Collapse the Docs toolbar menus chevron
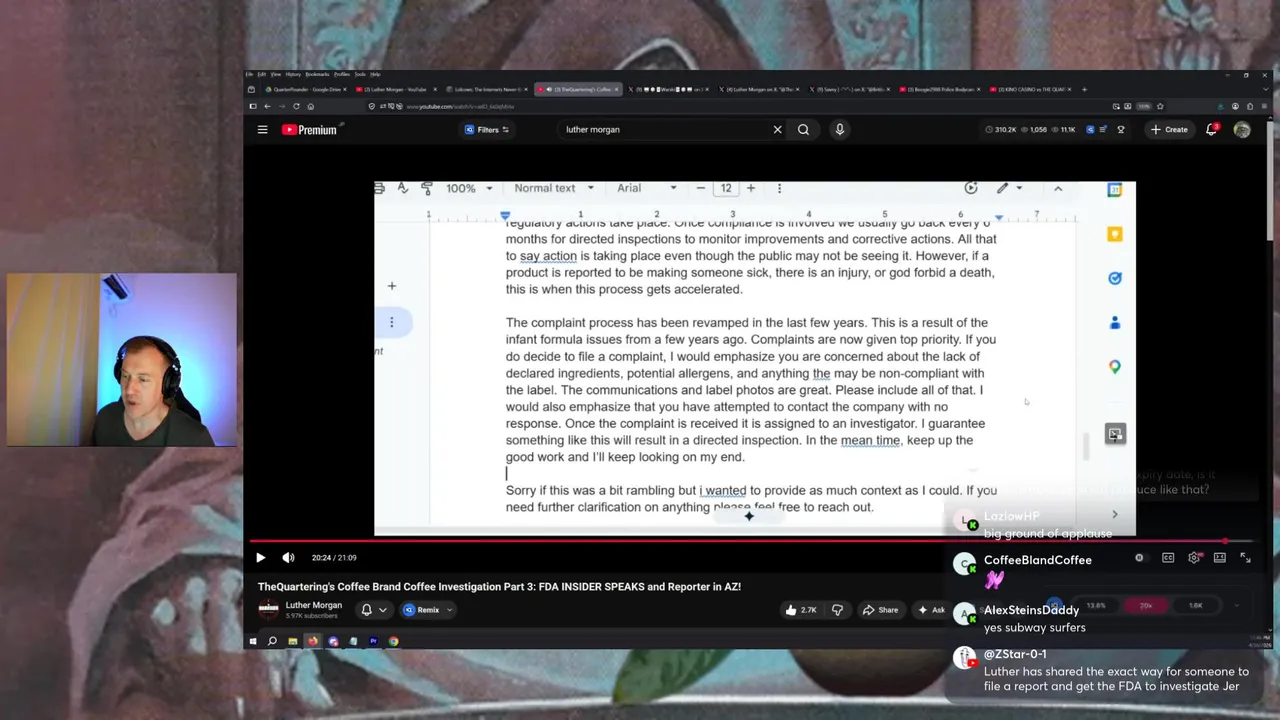The width and height of the screenshot is (1280, 720). [x=1058, y=188]
